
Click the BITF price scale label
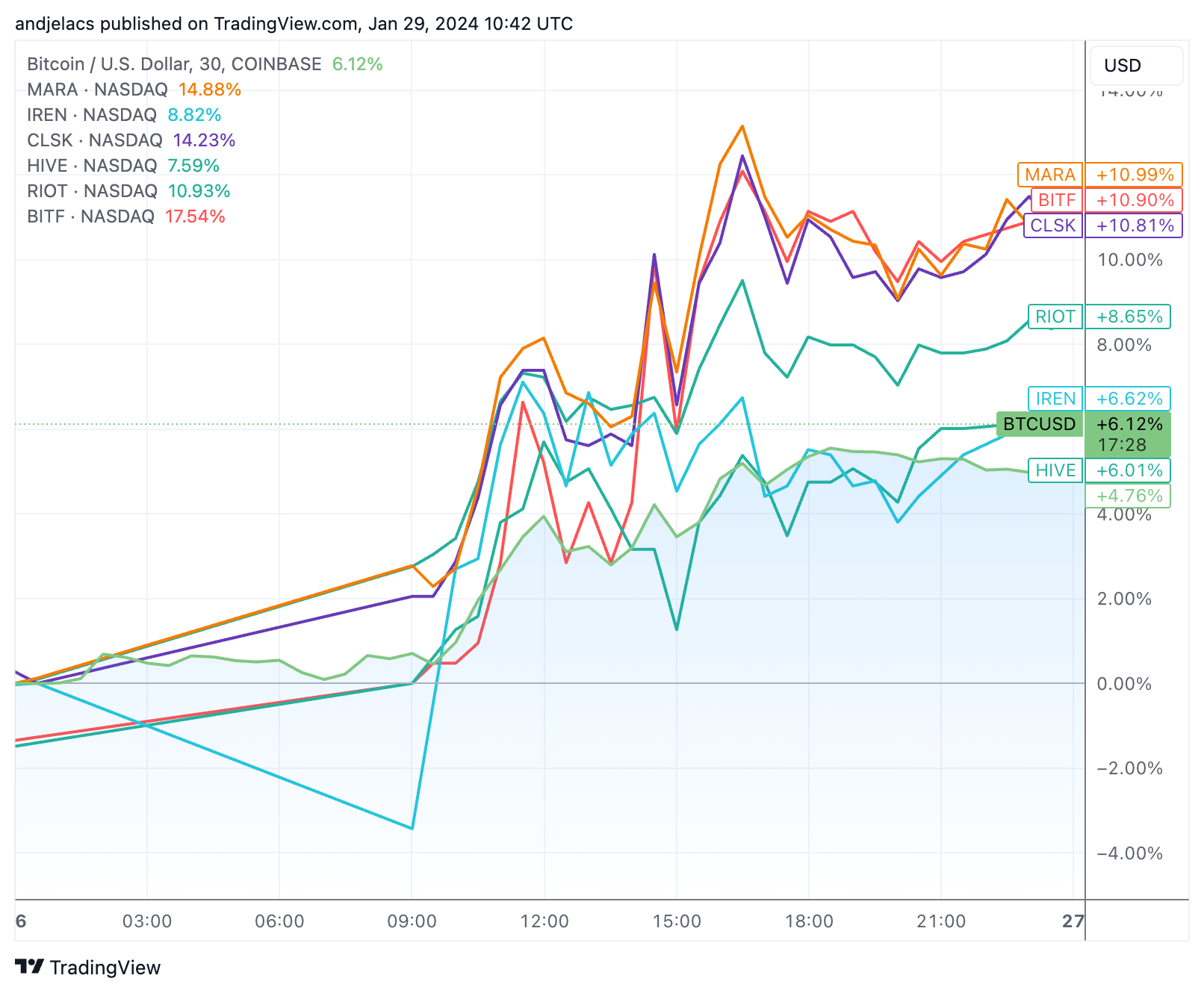pyautogui.click(x=1057, y=200)
